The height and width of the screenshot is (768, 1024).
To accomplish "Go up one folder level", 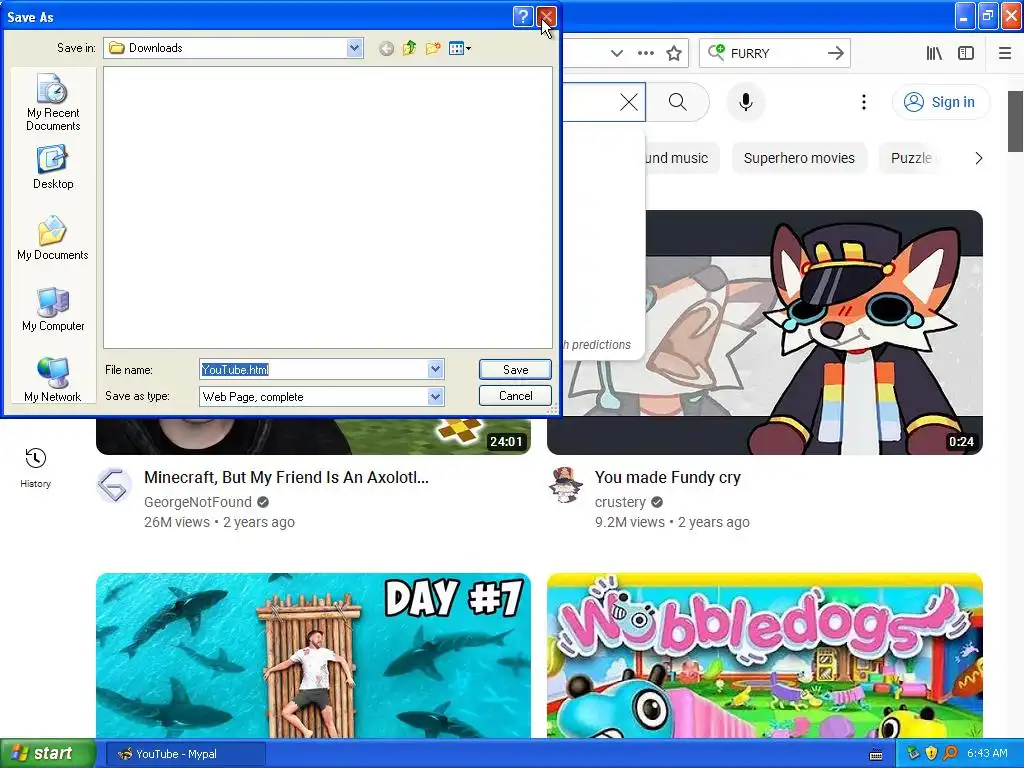I will tap(409, 48).
